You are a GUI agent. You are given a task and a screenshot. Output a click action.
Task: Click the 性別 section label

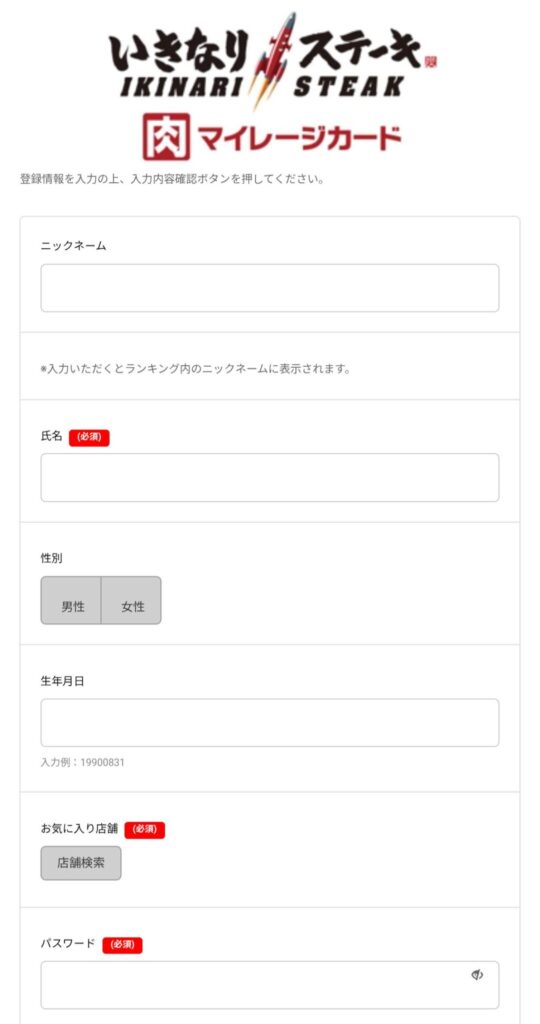click(52, 558)
